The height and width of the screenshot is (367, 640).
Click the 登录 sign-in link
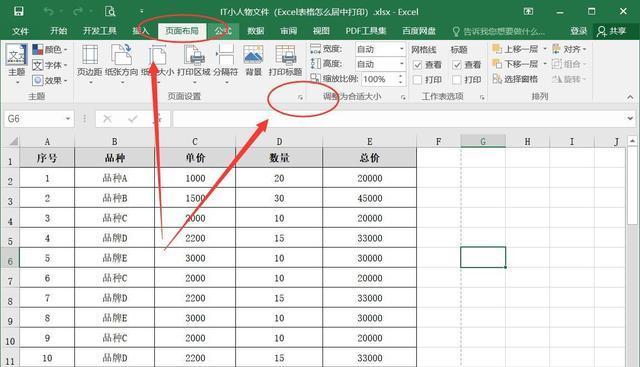coord(578,31)
